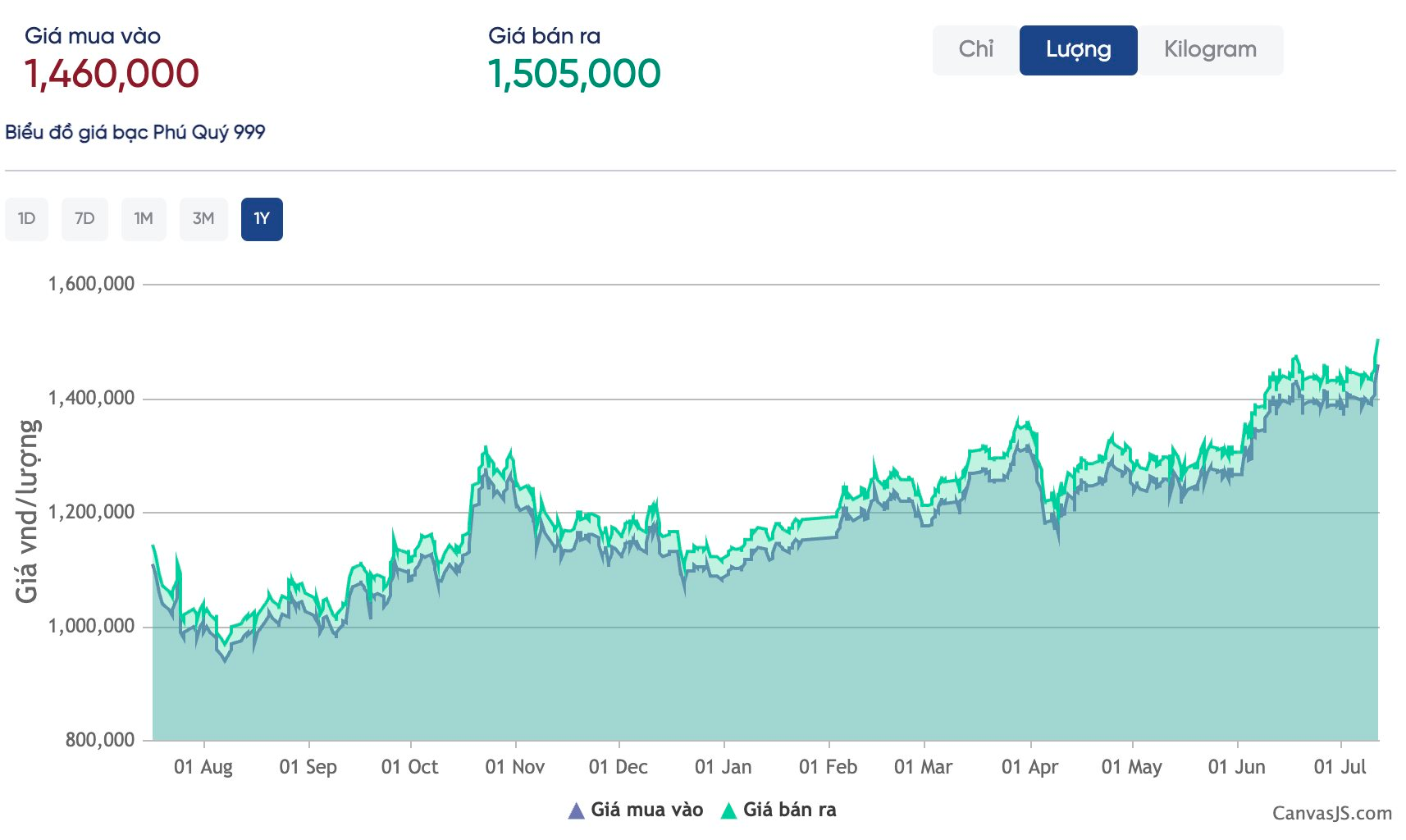The image size is (1406, 840).
Task: Click the 1,400,000 y-axis label
Action: coord(91,399)
